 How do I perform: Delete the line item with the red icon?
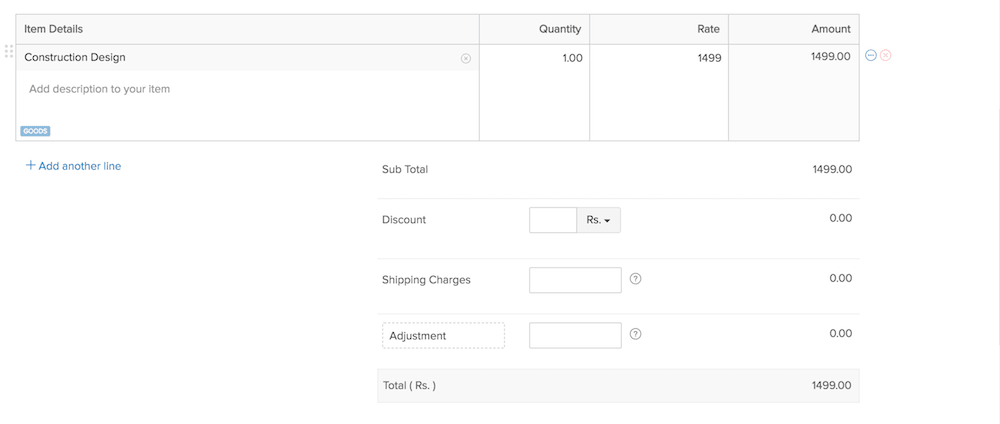tap(885, 56)
